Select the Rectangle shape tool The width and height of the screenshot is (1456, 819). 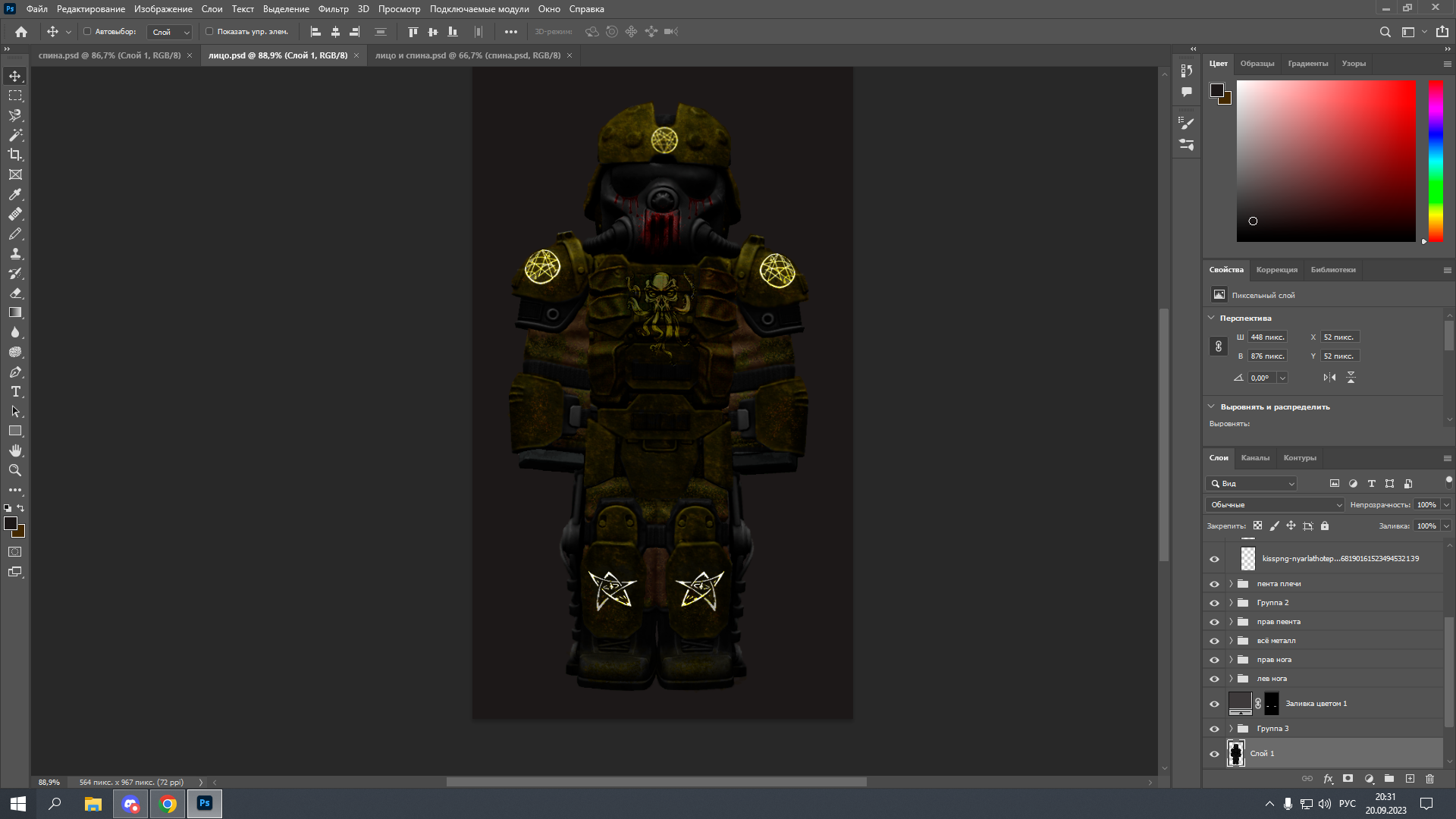click(x=15, y=431)
